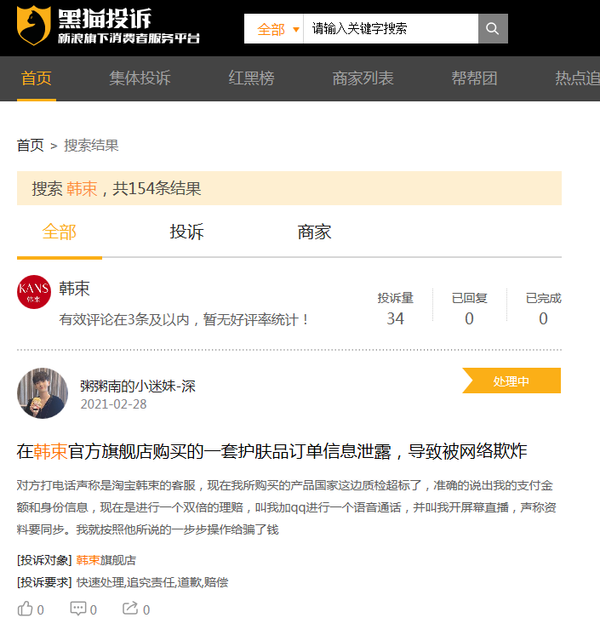Click the 首页 breadcrumb link
600x624 pixels.
(x=30, y=146)
